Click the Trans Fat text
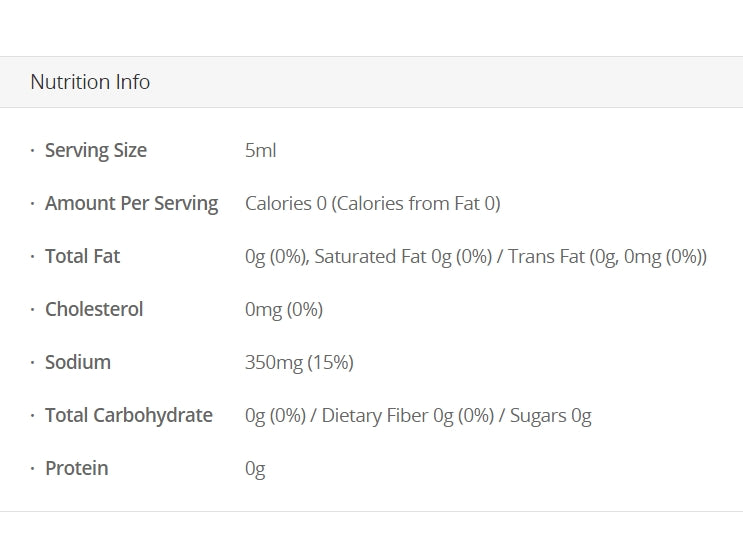The width and height of the screenshot is (743, 558). click(546, 256)
